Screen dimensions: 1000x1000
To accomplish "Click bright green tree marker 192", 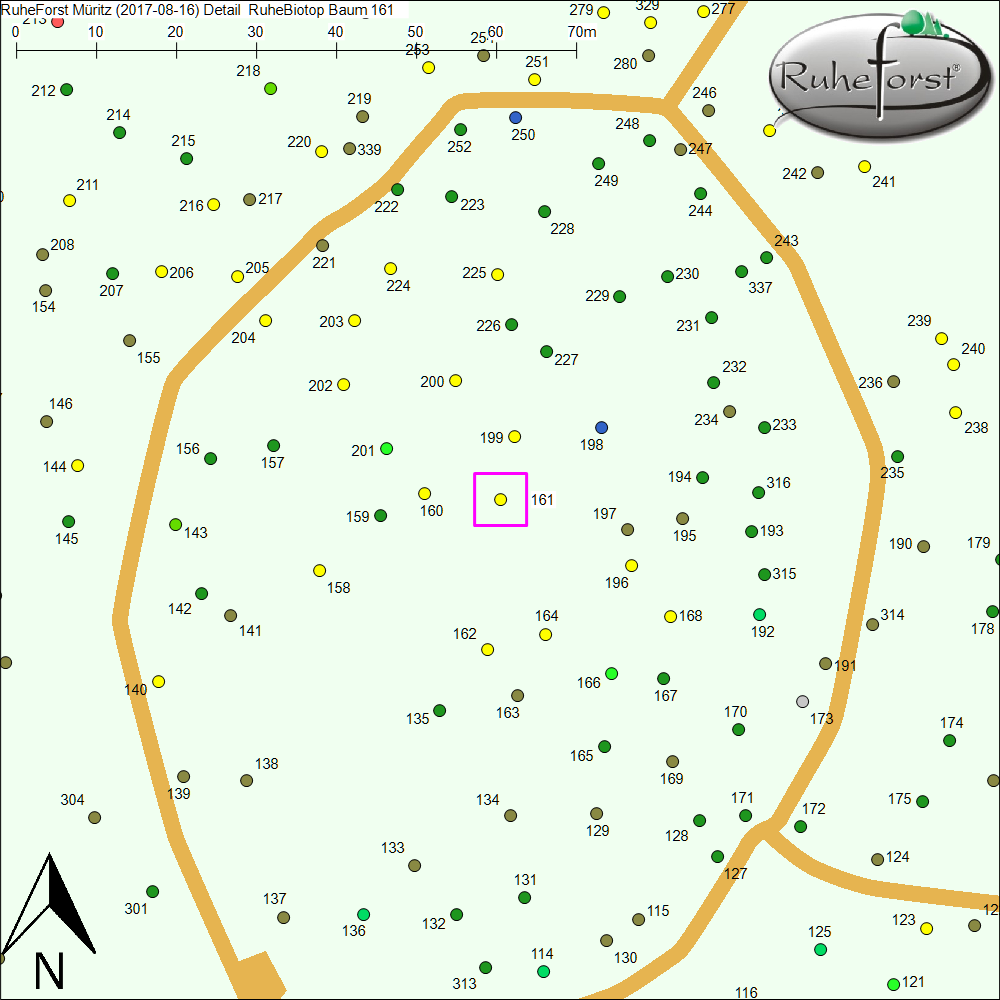I will point(759,614).
